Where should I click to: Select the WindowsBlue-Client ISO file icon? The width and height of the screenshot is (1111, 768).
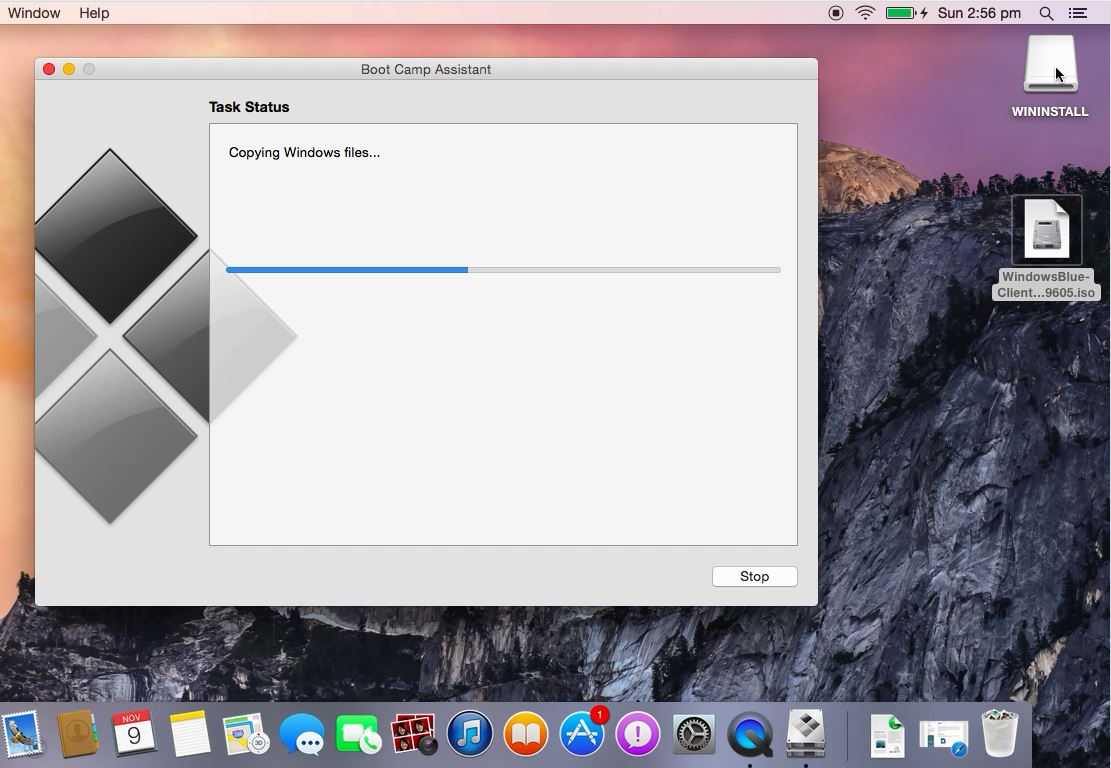tap(1047, 230)
